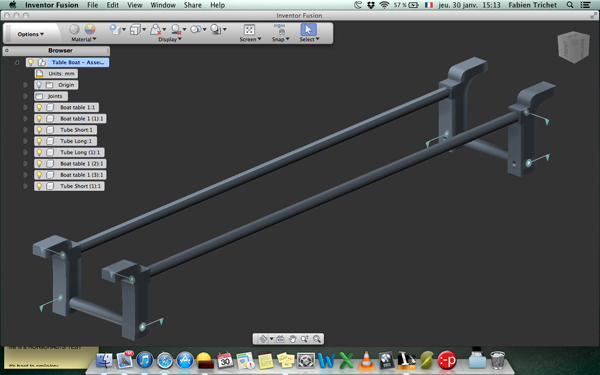Open the VLC cone icon in Dock
Screen dimensions: 600x375
pos(366,360)
